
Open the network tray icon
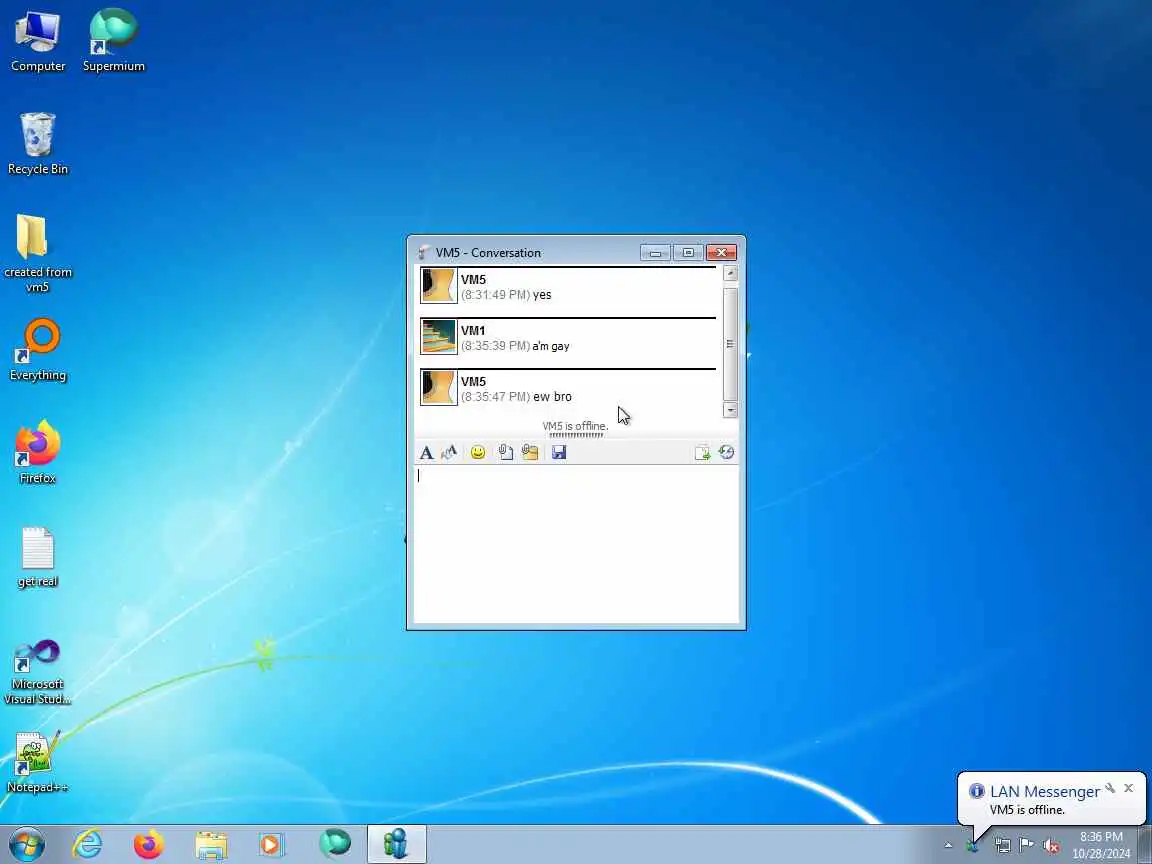click(1002, 846)
